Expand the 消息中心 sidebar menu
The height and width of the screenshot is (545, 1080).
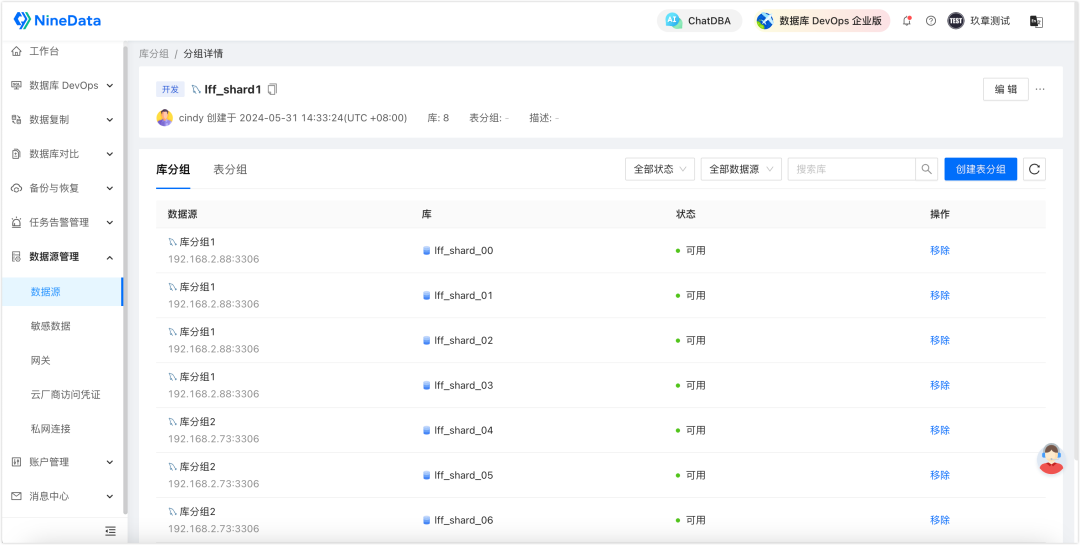pyautogui.click(x=62, y=496)
